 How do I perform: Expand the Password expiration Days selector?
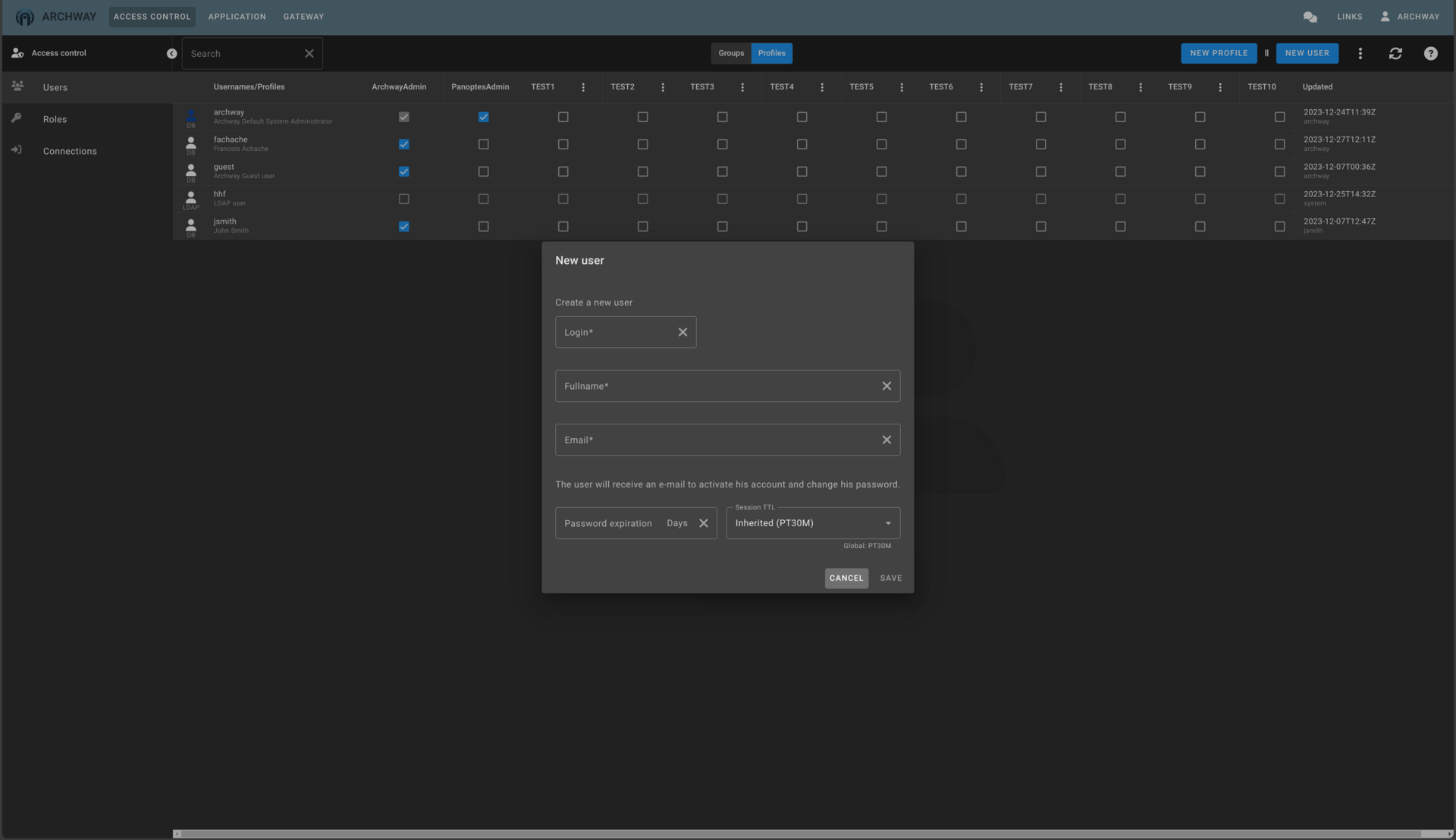pos(677,523)
